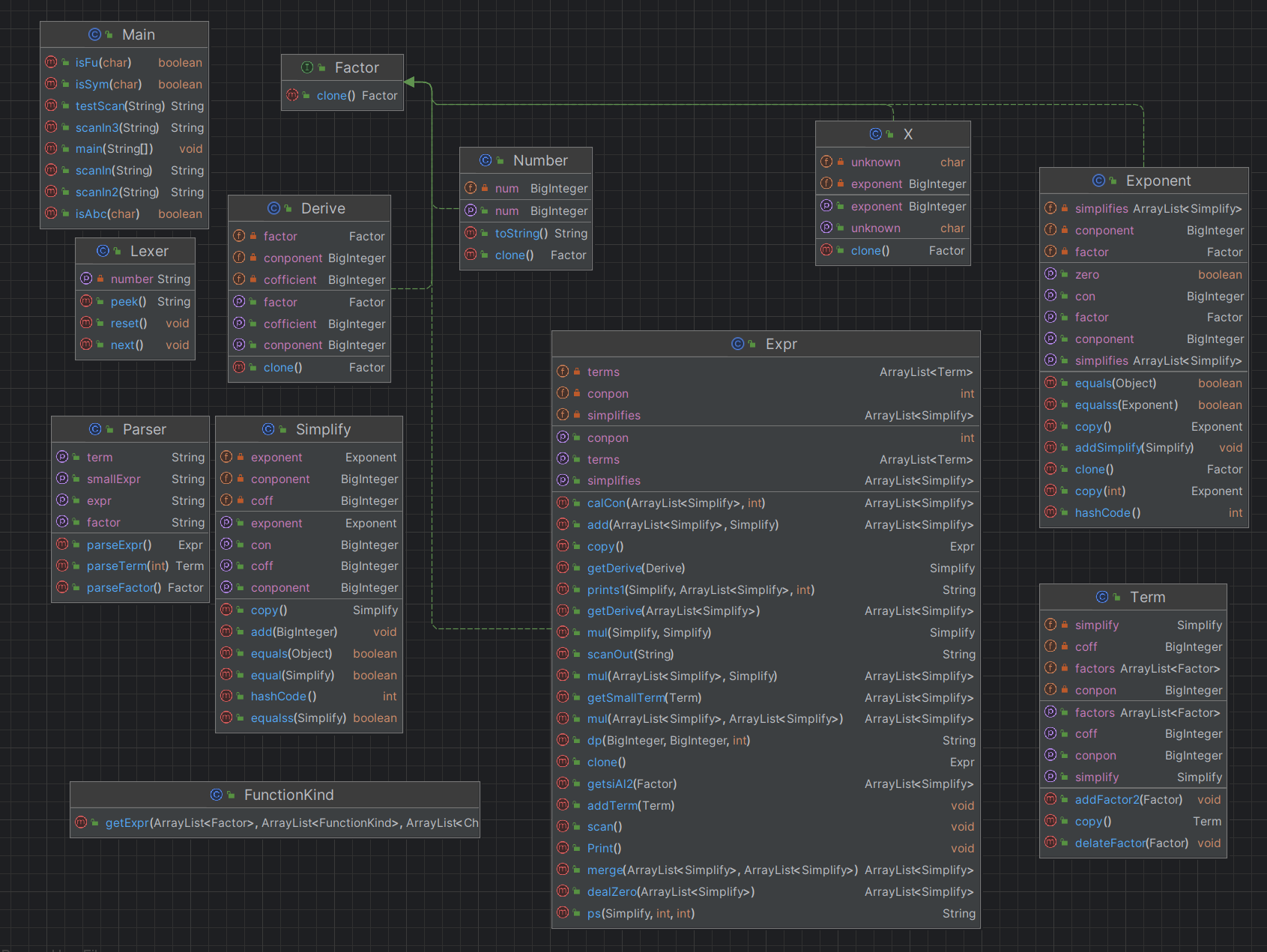This screenshot has width=1267, height=952.
Task: Select add(BigInteger) method in Simplify
Action: tap(294, 631)
